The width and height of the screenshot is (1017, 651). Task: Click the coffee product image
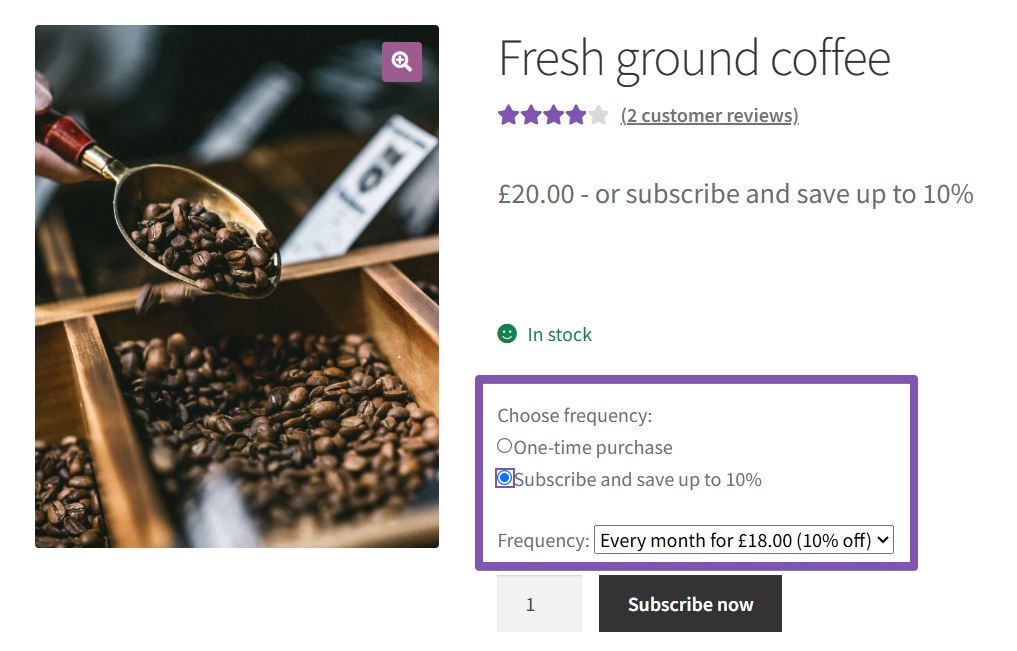(236, 285)
